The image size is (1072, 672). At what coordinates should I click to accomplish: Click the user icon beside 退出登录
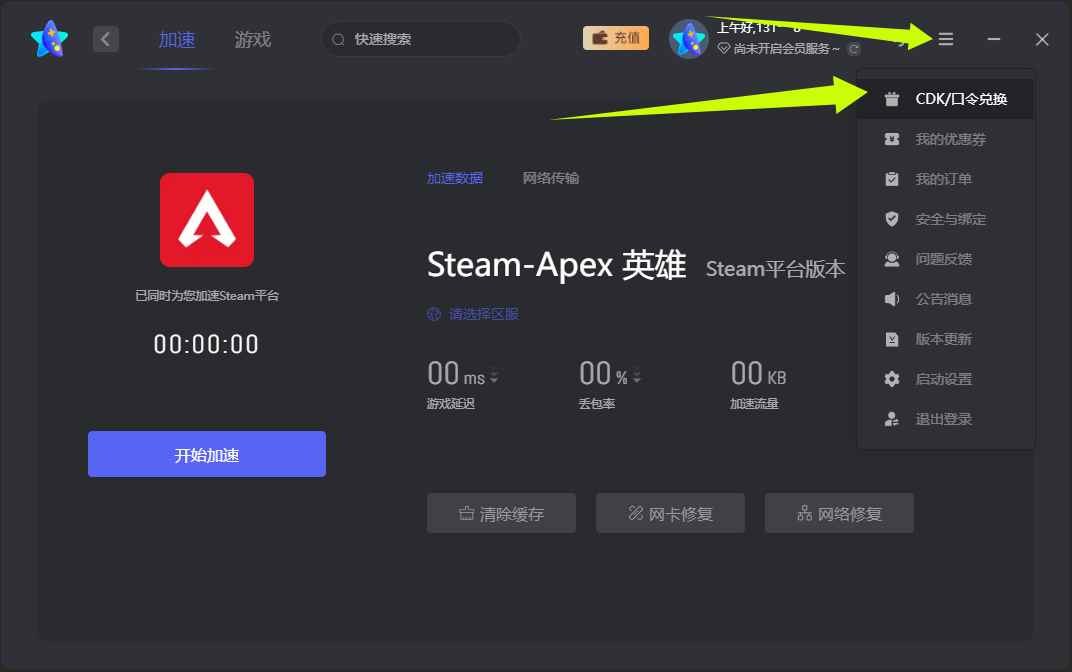click(x=892, y=419)
